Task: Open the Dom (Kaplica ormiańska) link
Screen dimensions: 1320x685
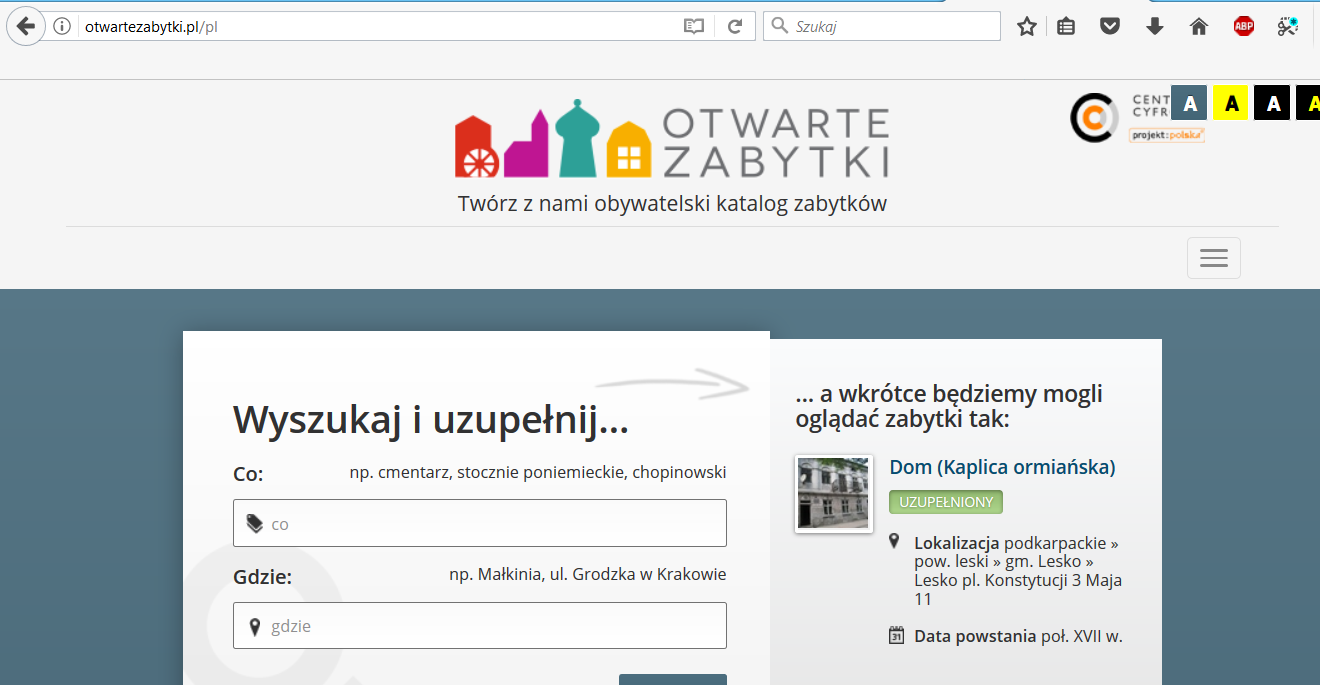Action: click(x=1002, y=467)
